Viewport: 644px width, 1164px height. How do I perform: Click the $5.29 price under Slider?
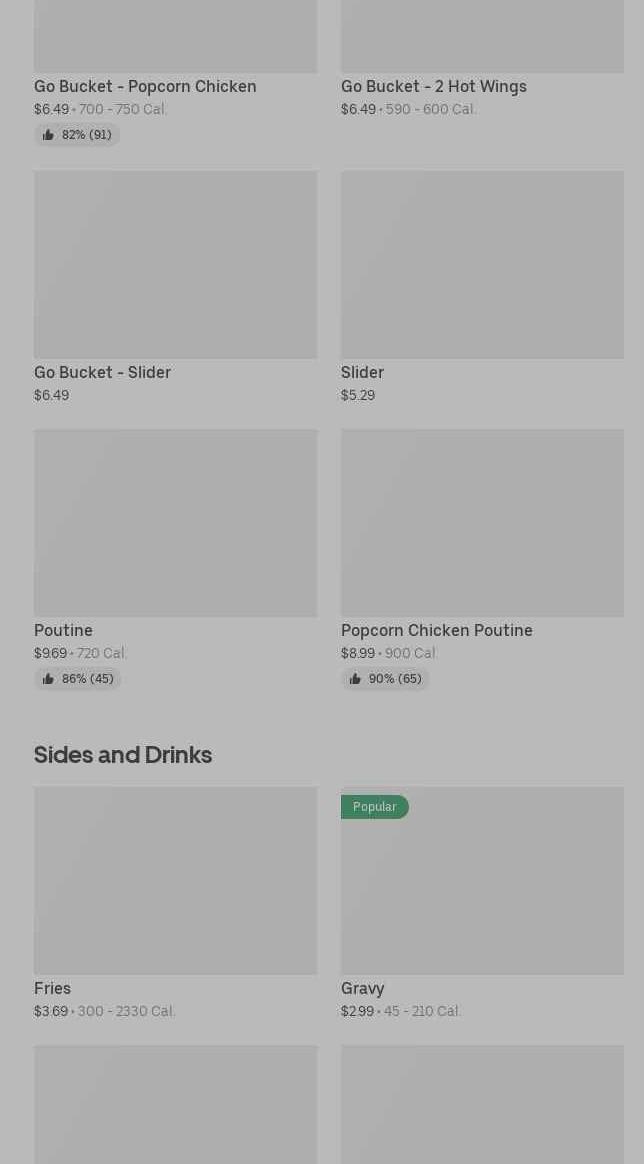pos(358,396)
